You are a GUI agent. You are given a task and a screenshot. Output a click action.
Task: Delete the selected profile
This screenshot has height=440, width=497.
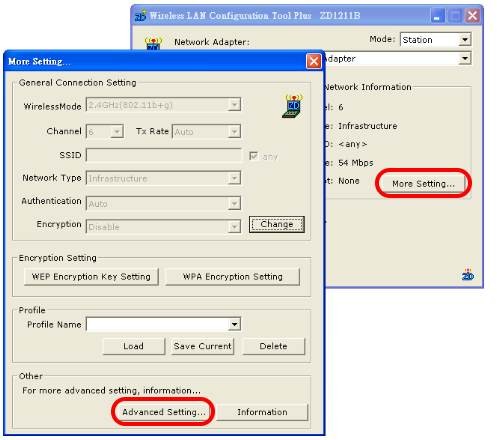[x=274, y=346]
